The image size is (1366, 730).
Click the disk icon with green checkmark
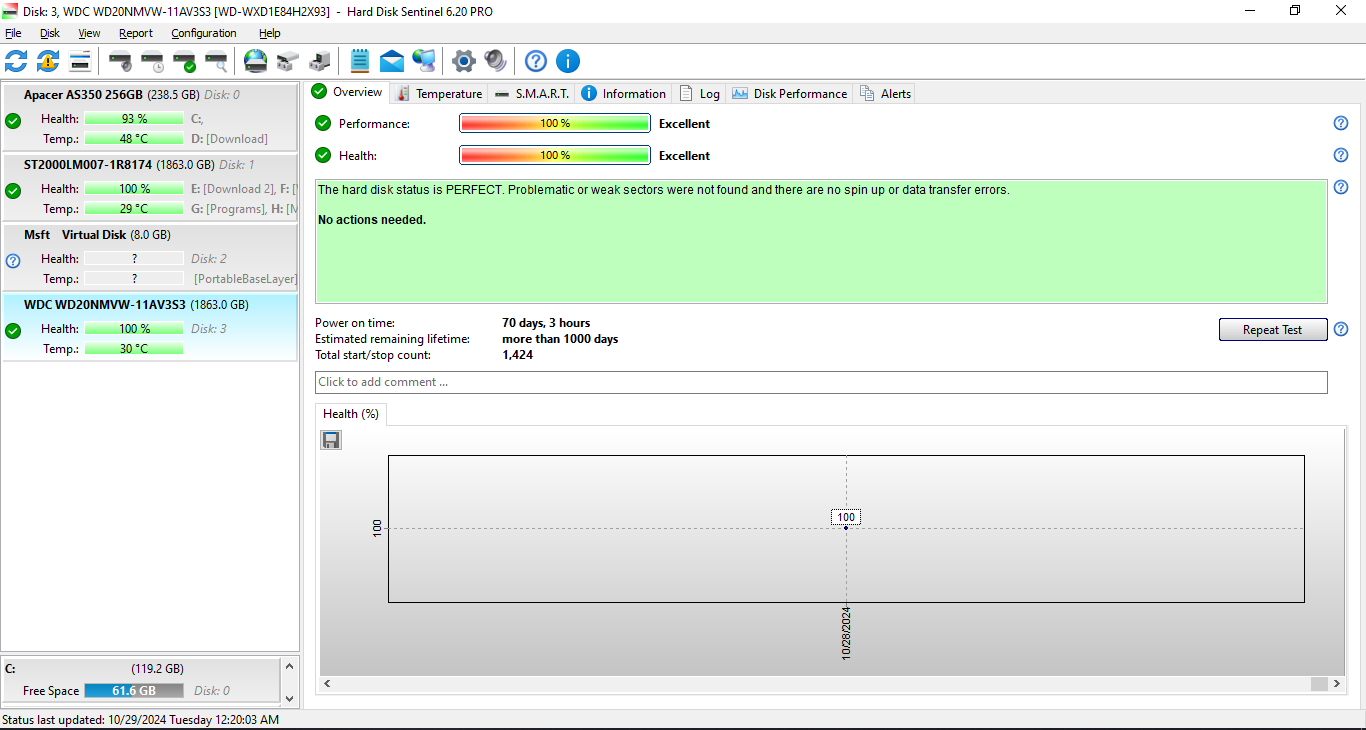[184, 61]
